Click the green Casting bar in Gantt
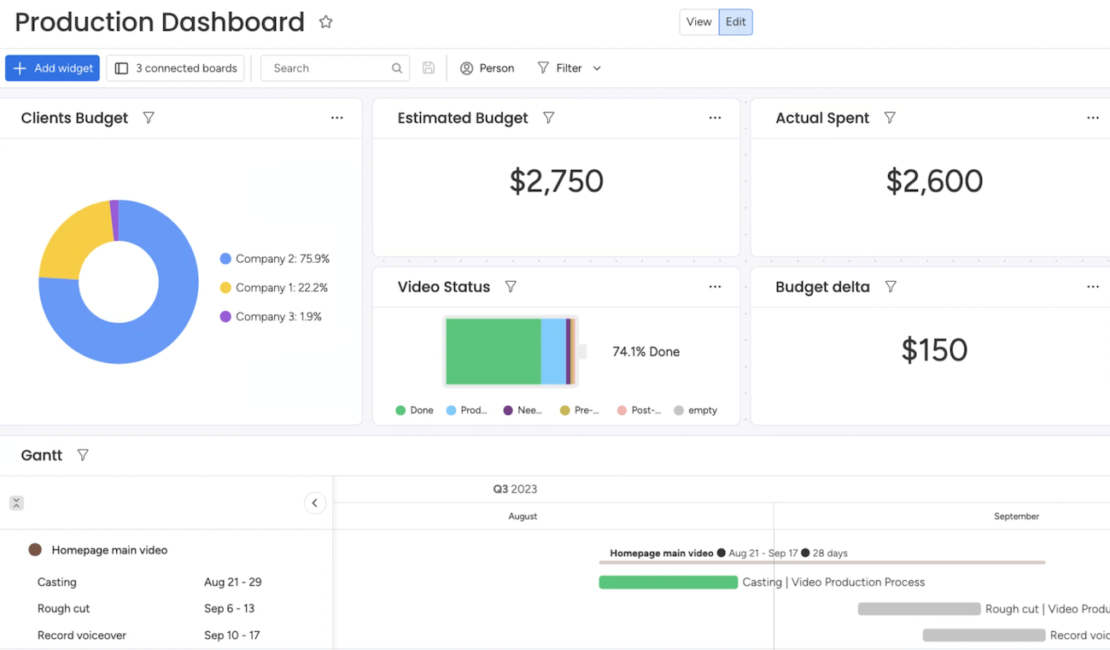The image size is (1110, 650). coord(668,582)
